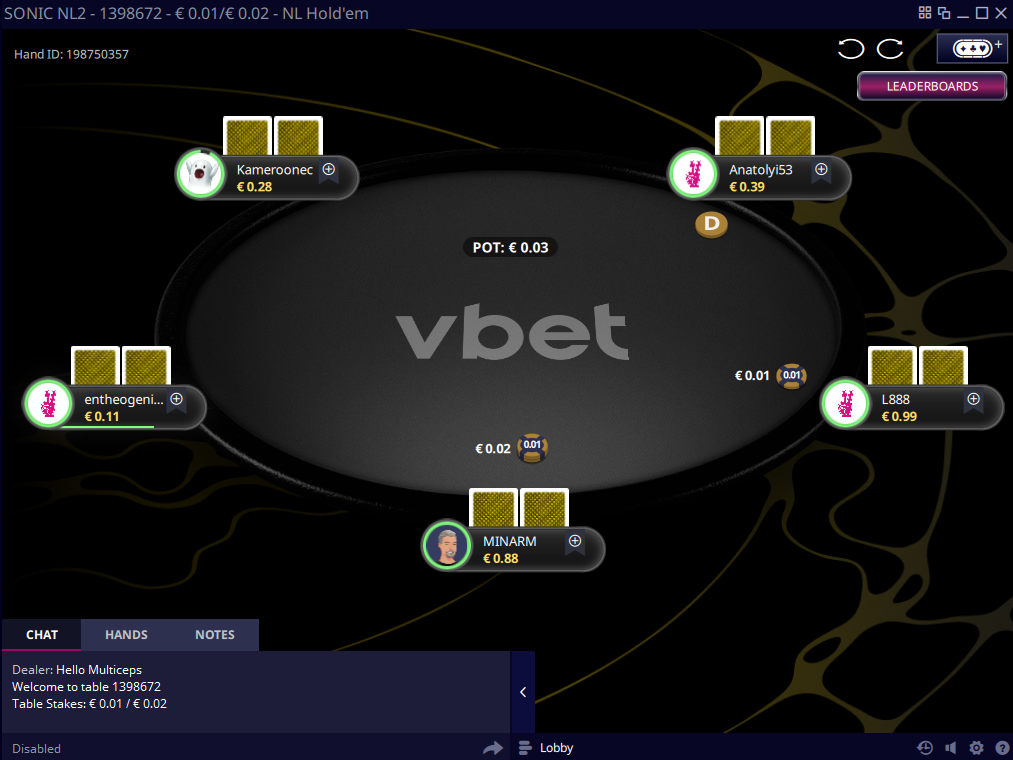This screenshot has width=1013, height=760.
Task: Open hand history clock icon
Action: pyautogui.click(x=924, y=748)
